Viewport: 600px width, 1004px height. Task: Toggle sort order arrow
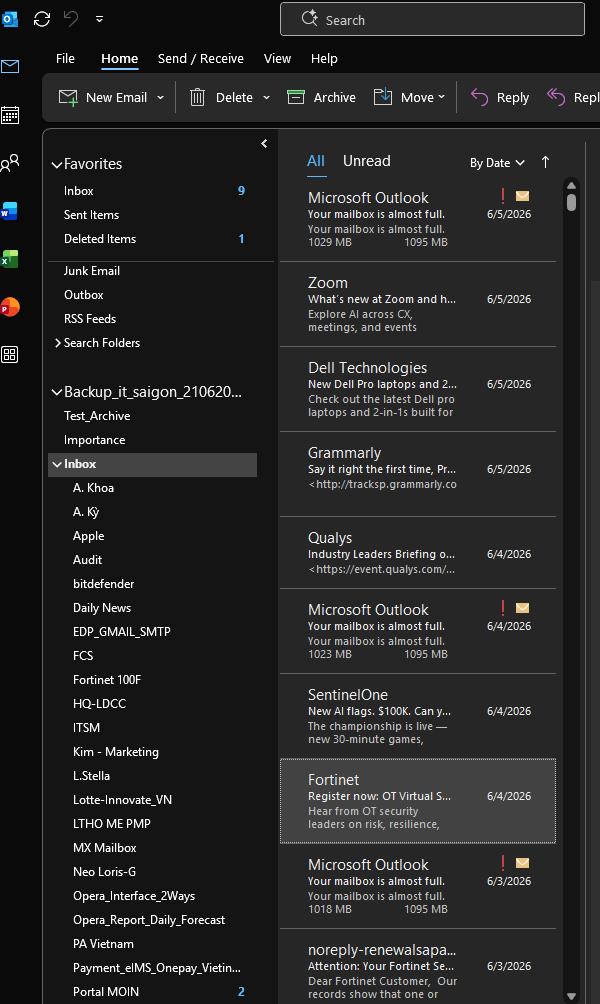coord(546,162)
